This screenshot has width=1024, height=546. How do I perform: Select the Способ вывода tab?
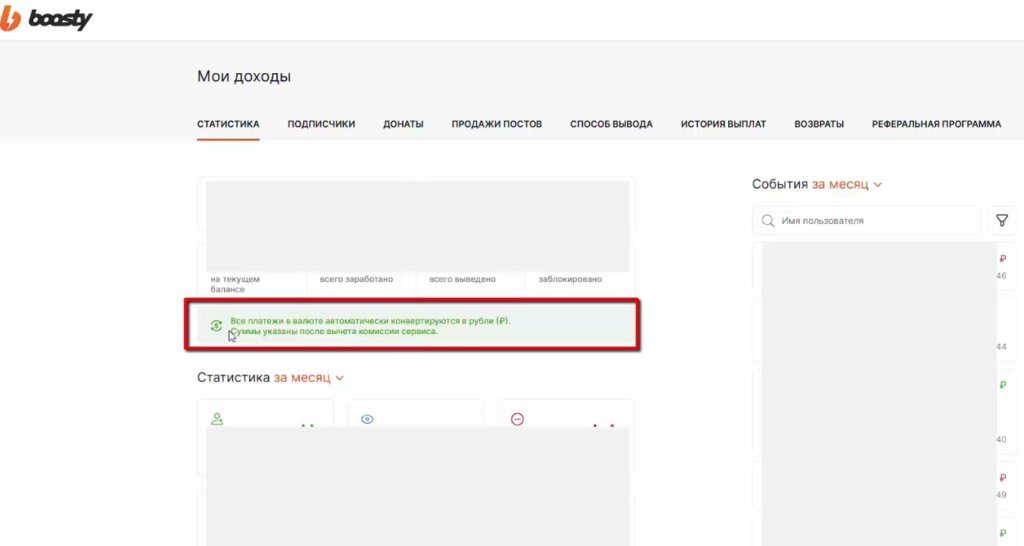coord(611,124)
